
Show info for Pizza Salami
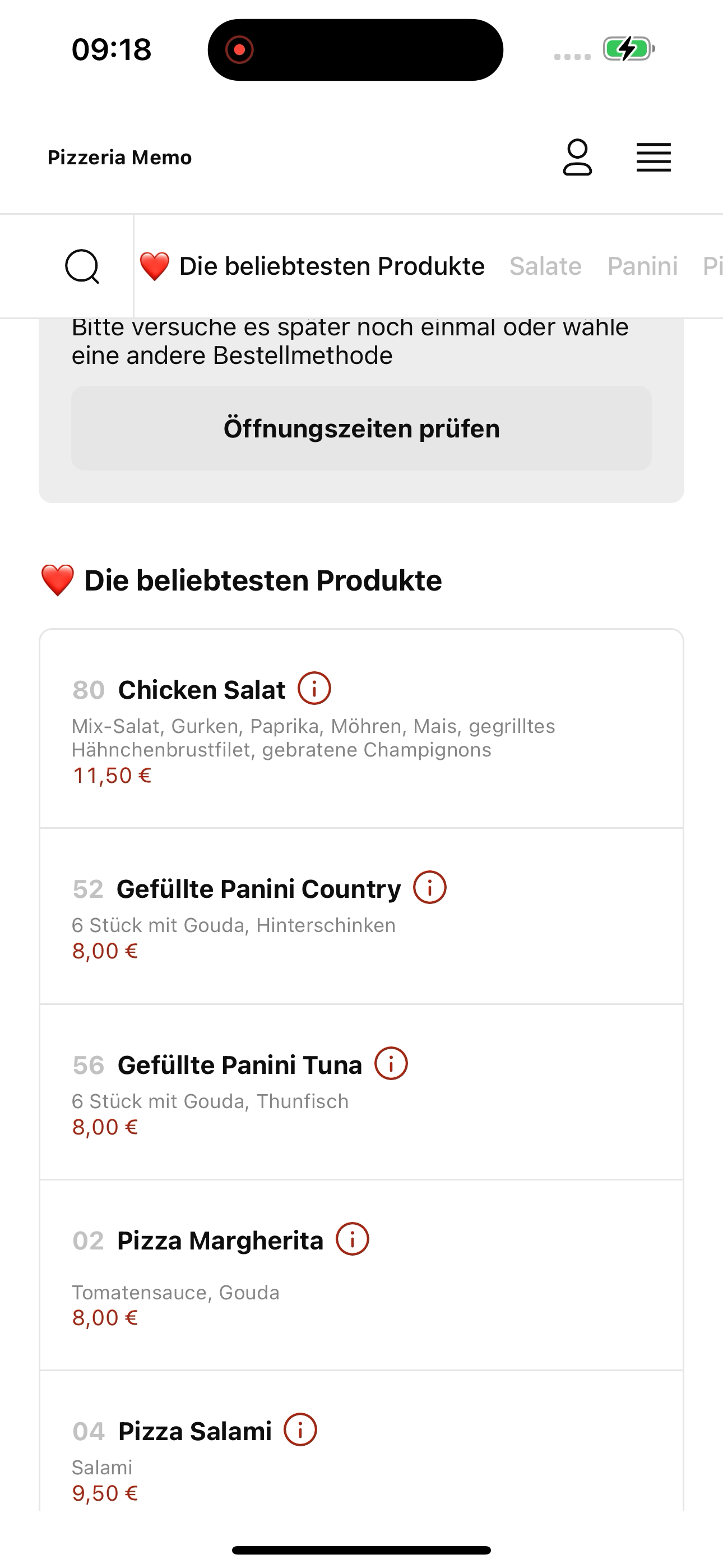pyautogui.click(x=300, y=1429)
